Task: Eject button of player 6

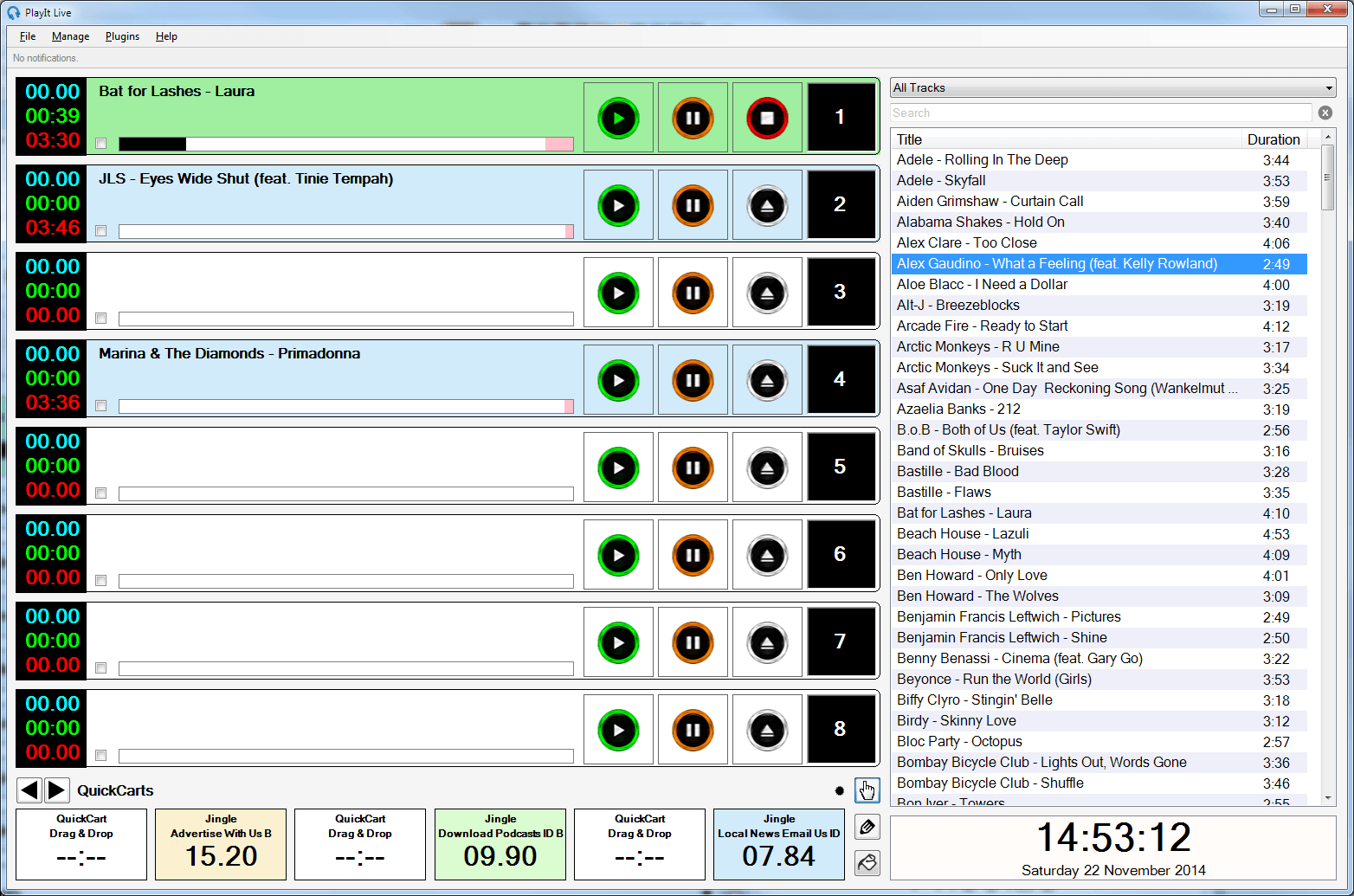Action: (767, 555)
